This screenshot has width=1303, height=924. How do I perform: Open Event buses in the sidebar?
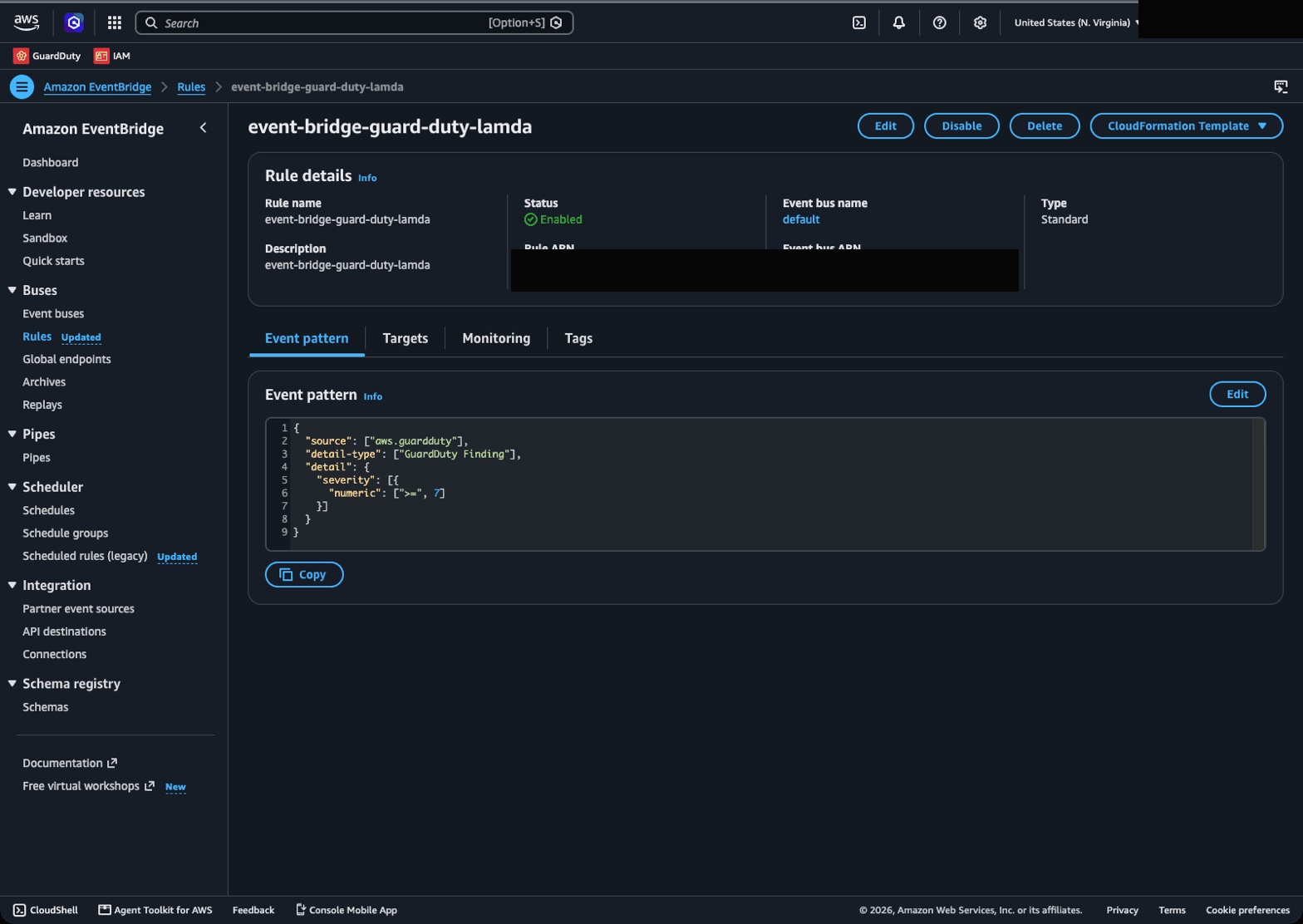(x=53, y=313)
